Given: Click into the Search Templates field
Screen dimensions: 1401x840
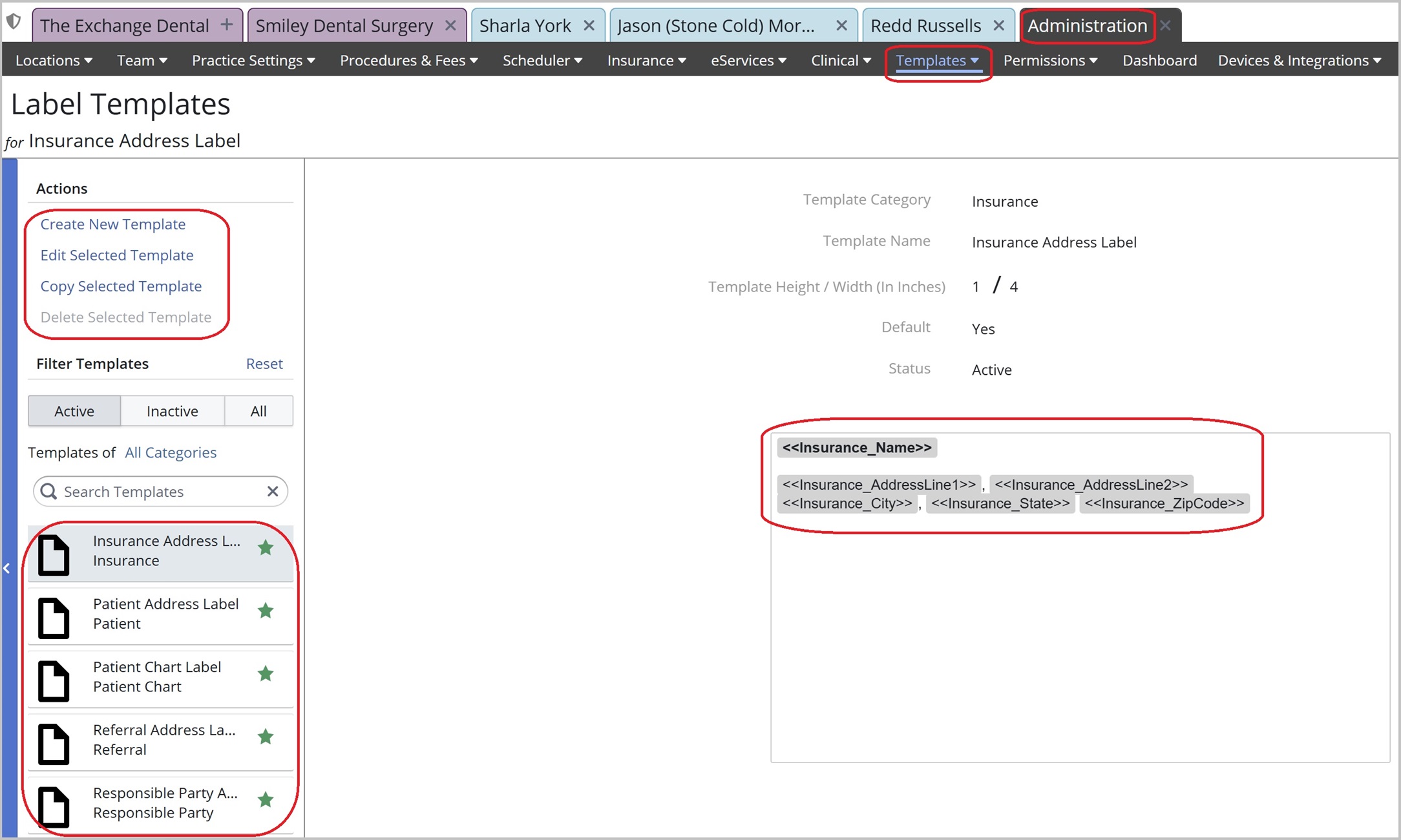Looking at the screenshot, I should 158,492.
